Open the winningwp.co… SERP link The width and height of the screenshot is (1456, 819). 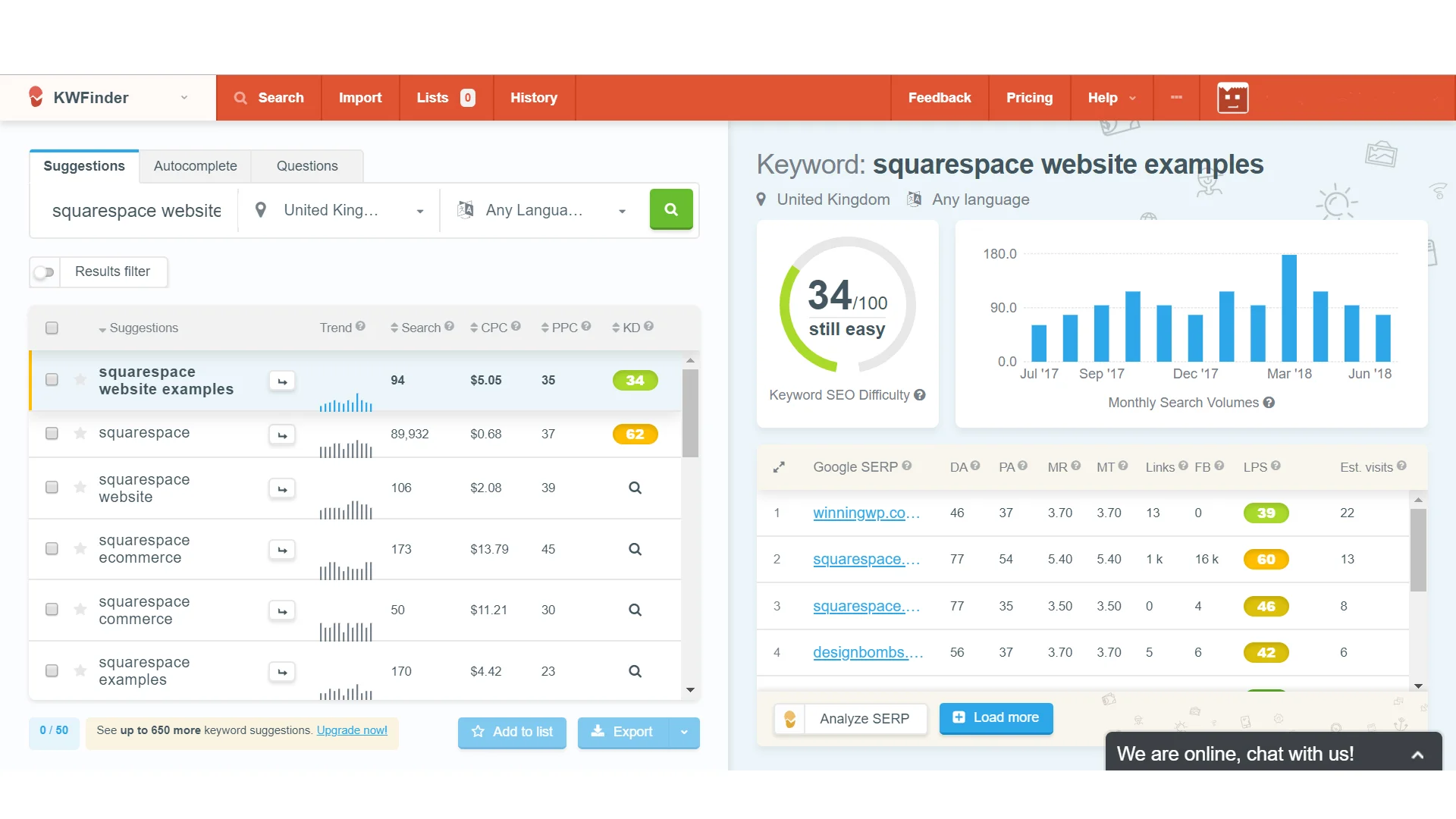pyautogui.click(x=866, y=513)
